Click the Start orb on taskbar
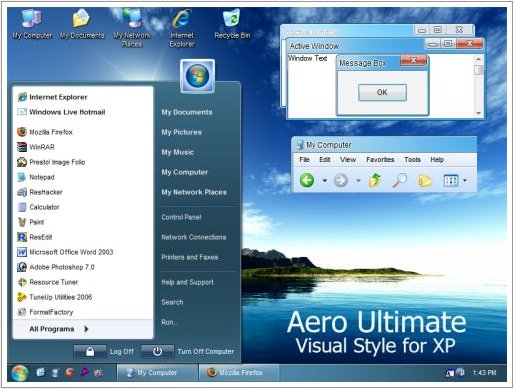The width and height of the screenshot is (514, 389). [20, 373]
